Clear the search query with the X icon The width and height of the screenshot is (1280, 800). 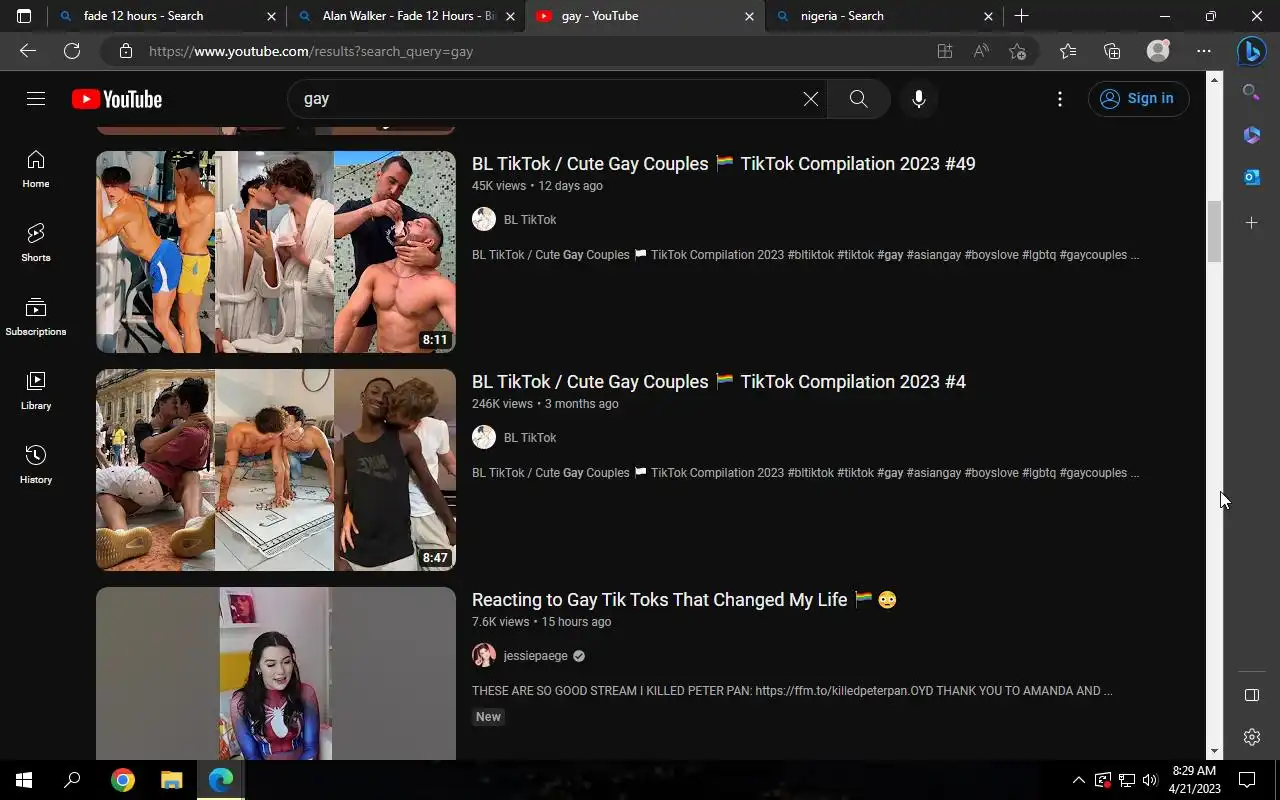pyautogui.click(x=811, y=99)
